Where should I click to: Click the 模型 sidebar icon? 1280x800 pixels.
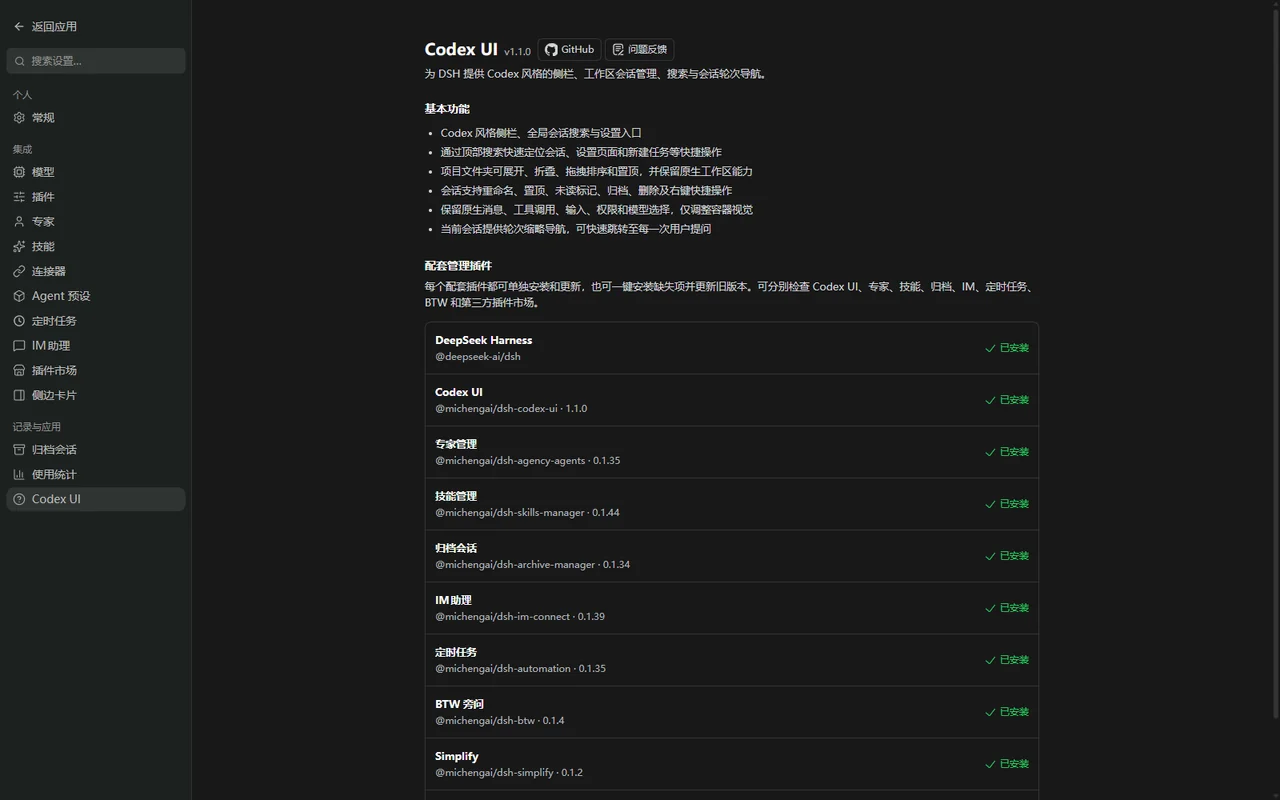19,172
